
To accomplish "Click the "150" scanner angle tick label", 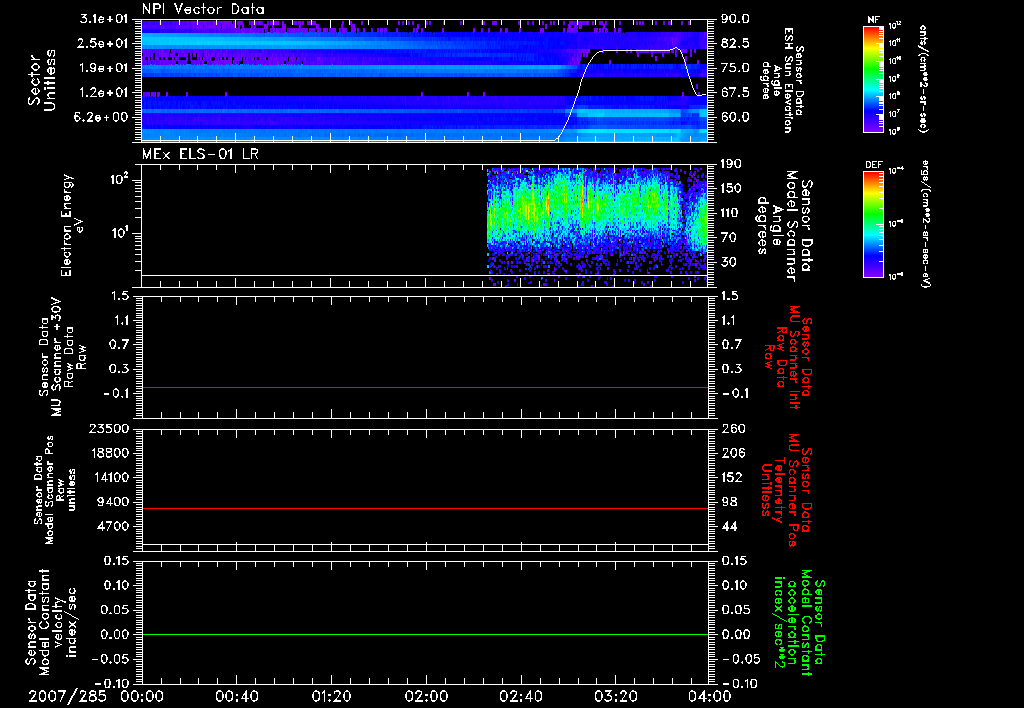I will click(x=731, y=189).
